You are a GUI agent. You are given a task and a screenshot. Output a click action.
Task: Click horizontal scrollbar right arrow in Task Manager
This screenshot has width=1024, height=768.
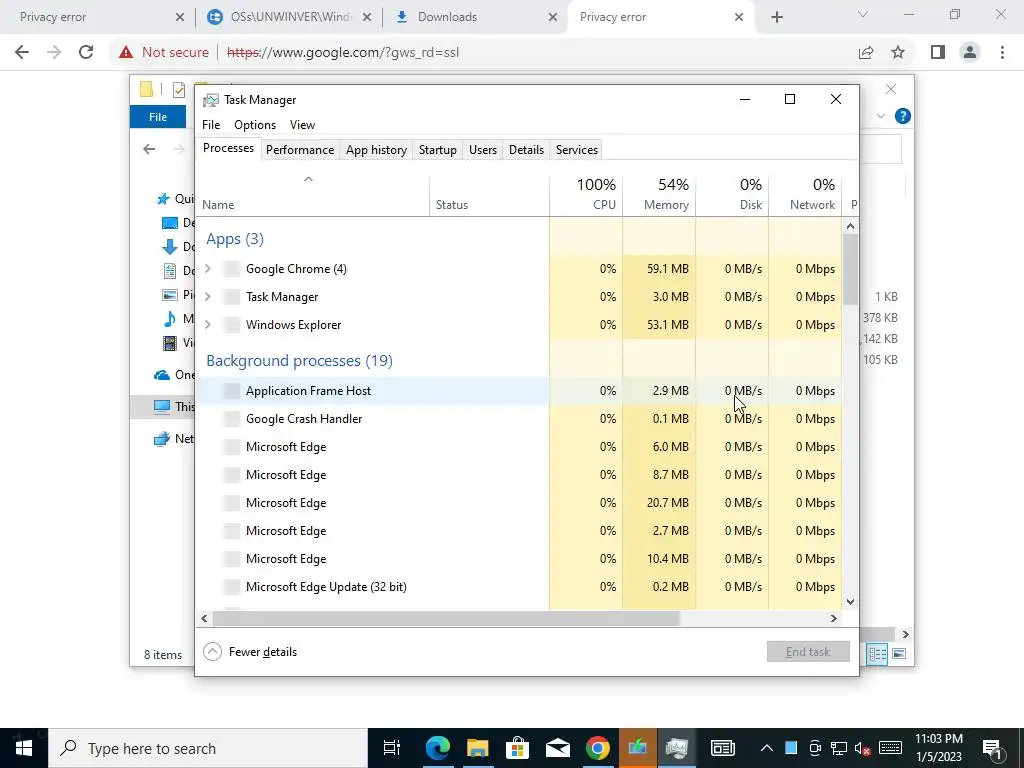pyautogui.click(x=833, y=618)
